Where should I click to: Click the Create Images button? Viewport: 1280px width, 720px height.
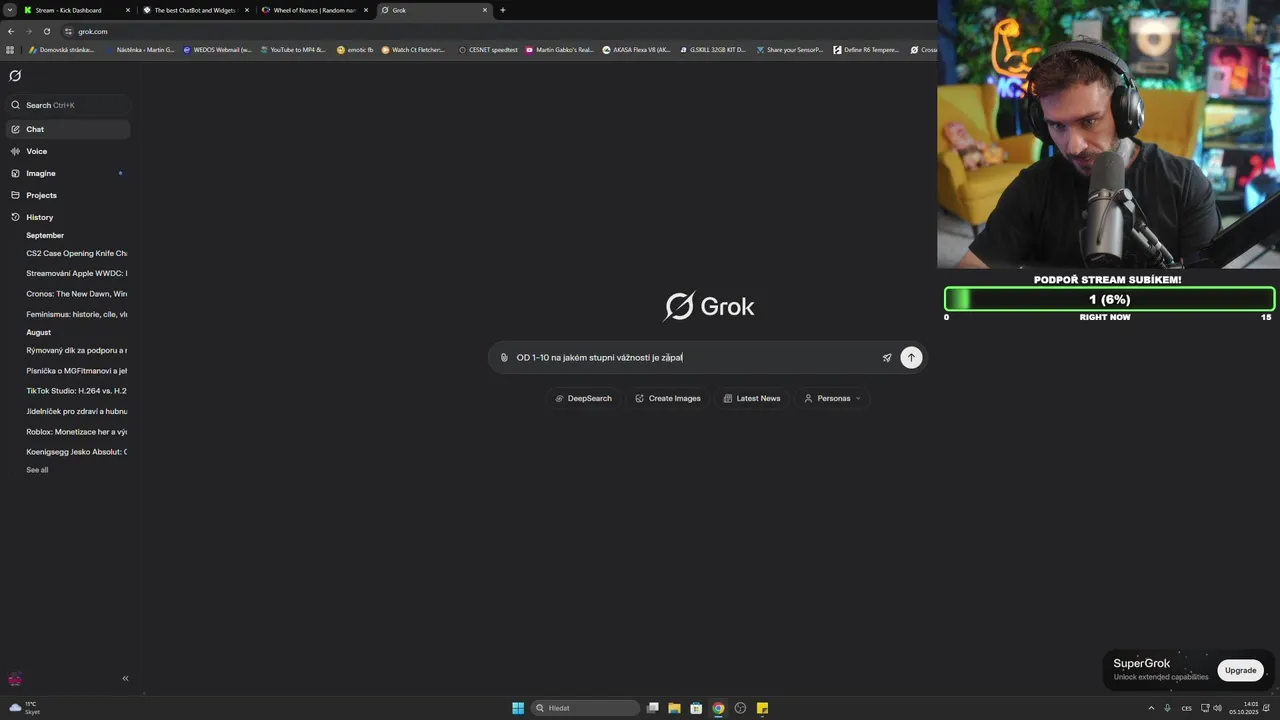coord(668,398)
